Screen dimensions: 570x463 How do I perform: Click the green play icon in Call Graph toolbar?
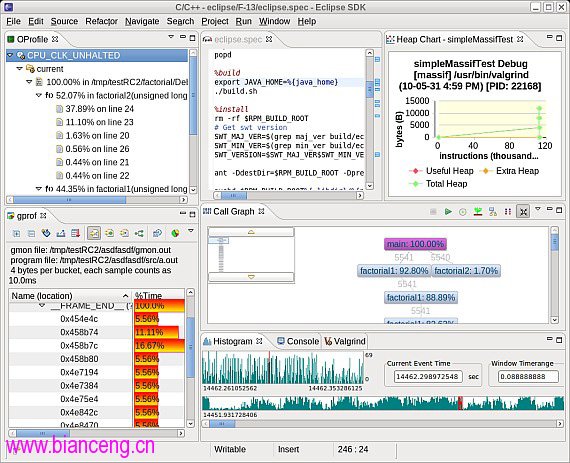coord(448,212)
